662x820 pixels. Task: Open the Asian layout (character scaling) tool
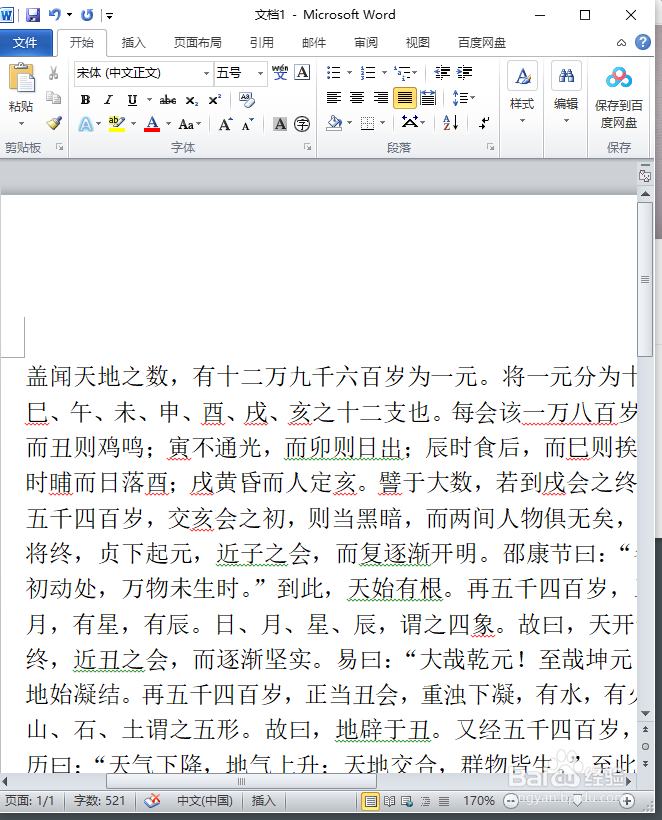413,122
